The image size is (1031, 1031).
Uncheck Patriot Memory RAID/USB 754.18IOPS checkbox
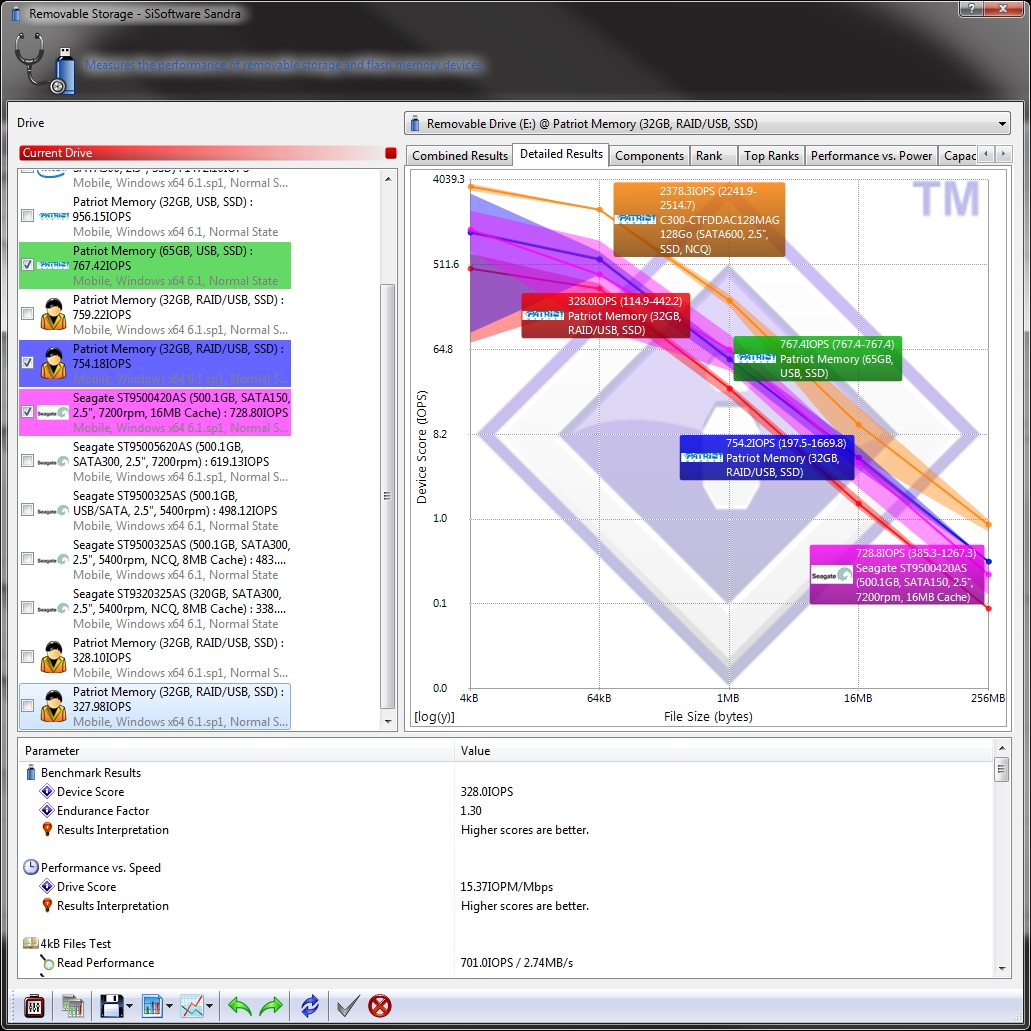tap(28, 362)
